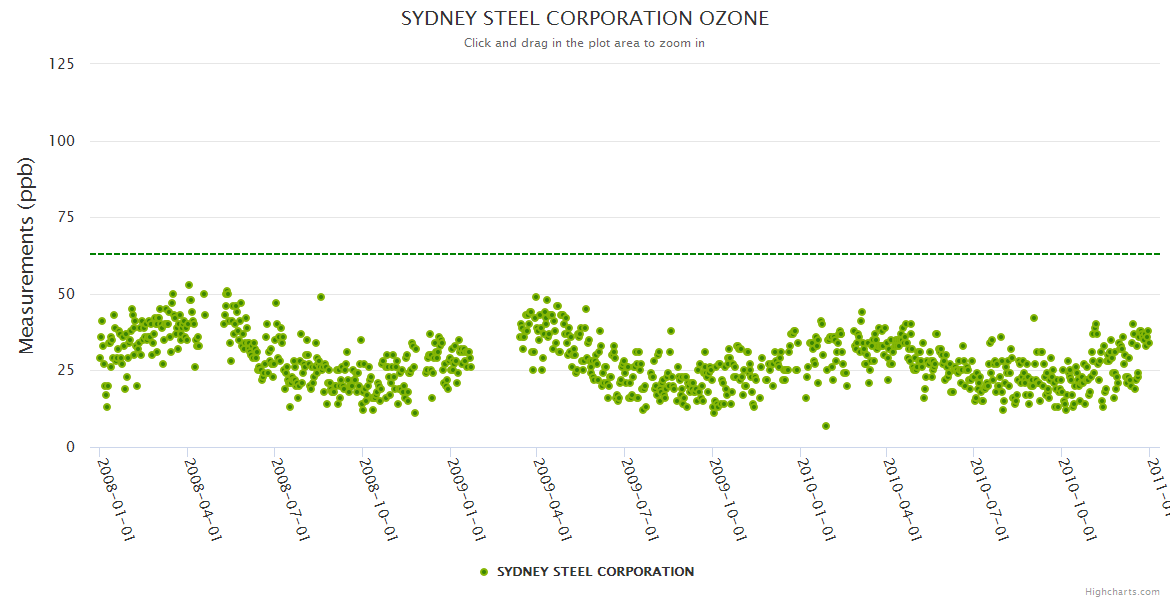Click the 125 y-axis tick label
The image size is (1170, 600).
point(61,64)
